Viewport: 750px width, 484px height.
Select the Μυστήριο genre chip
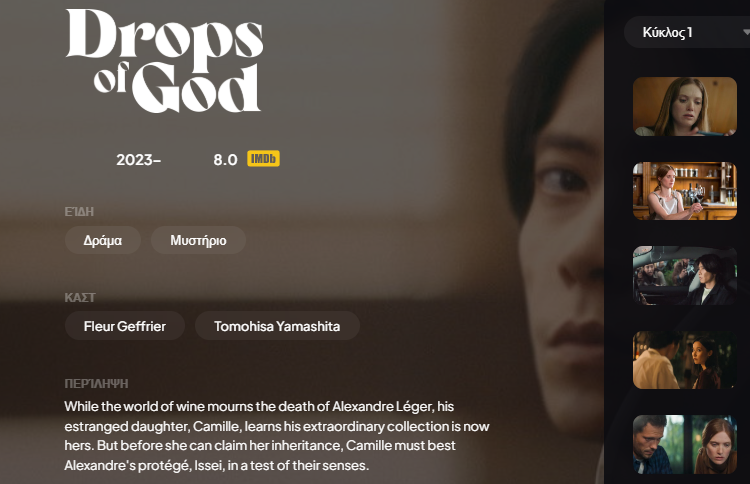[199, 240]
